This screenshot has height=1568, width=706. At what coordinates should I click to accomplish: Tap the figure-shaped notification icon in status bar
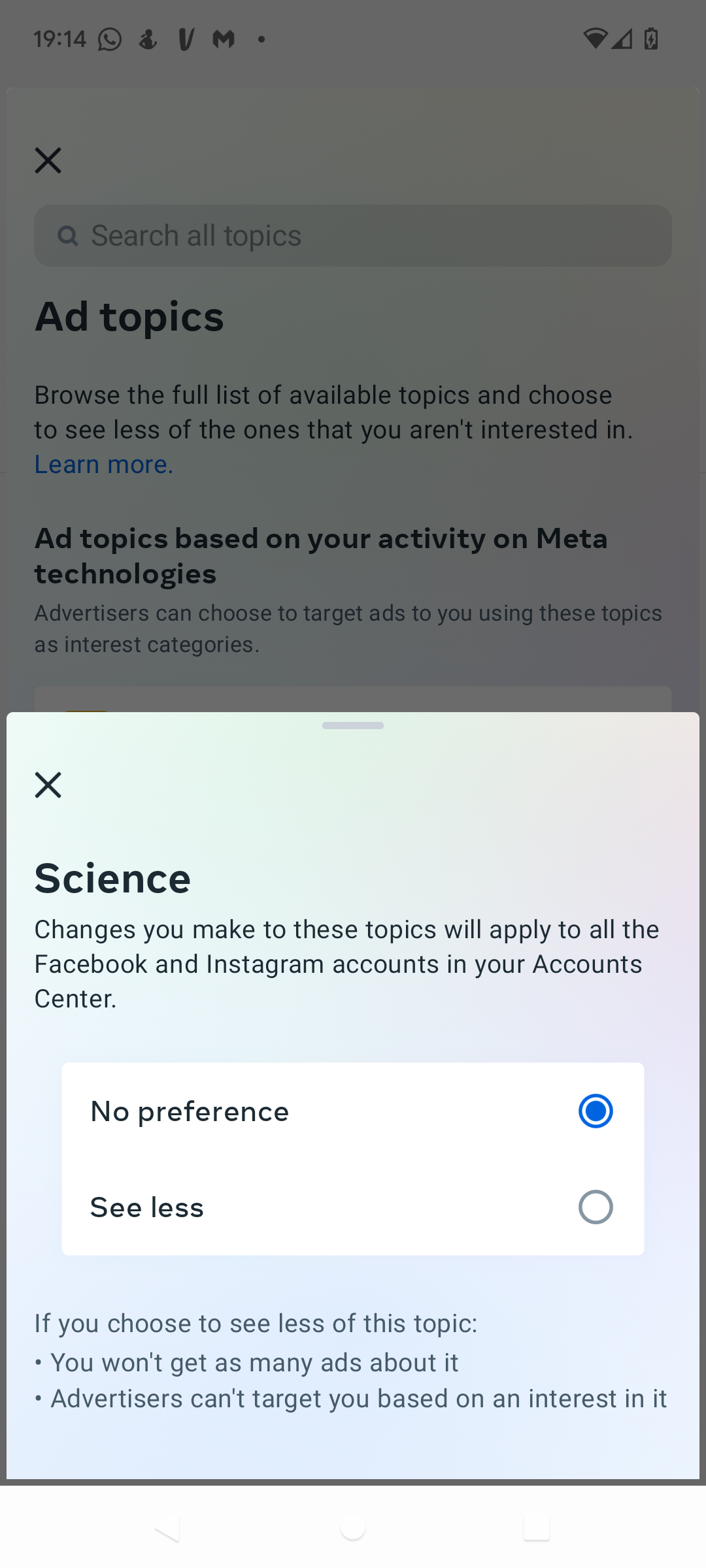[148, 40]
